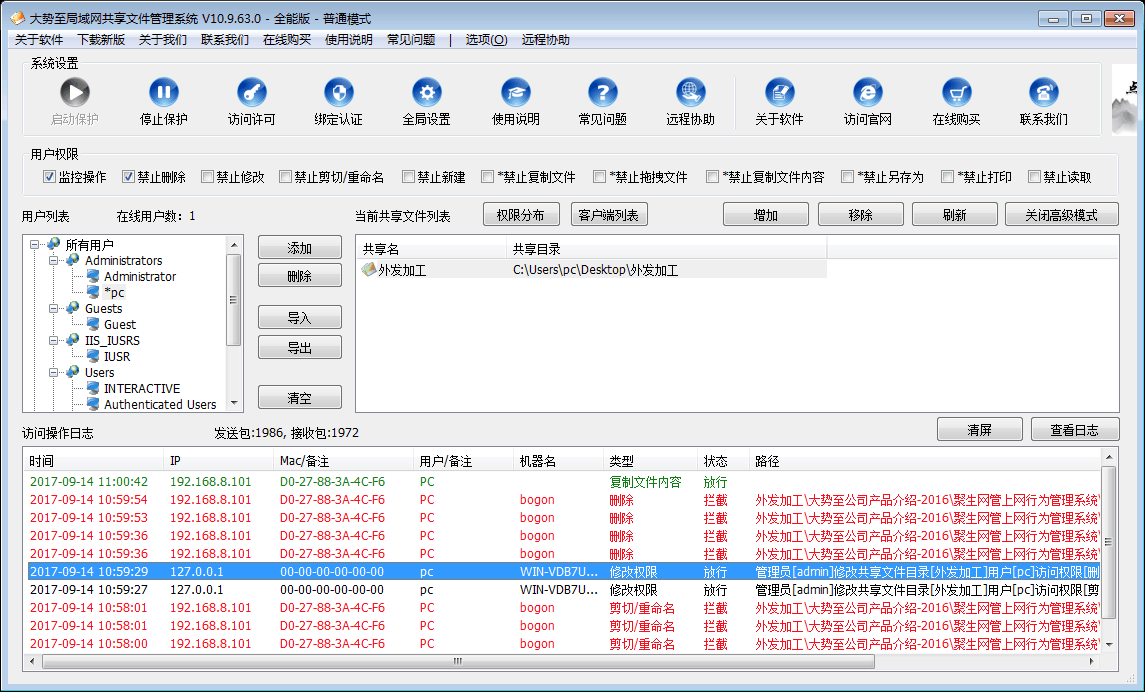
Task: Open the 关于软件 menu item
Action: tap(39, 40)
